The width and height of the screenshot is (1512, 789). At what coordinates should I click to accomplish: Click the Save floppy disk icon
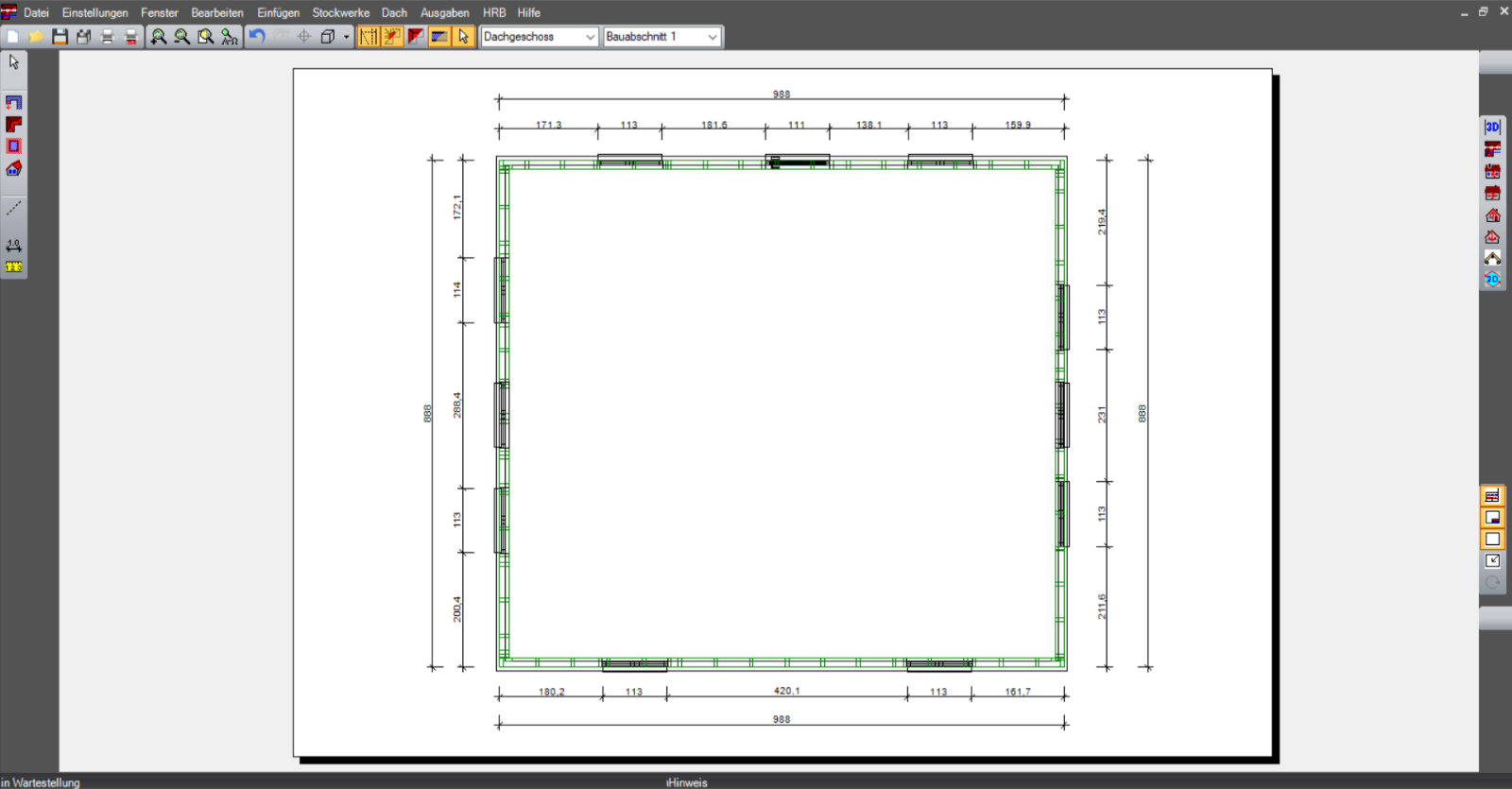tap(60, 37)
